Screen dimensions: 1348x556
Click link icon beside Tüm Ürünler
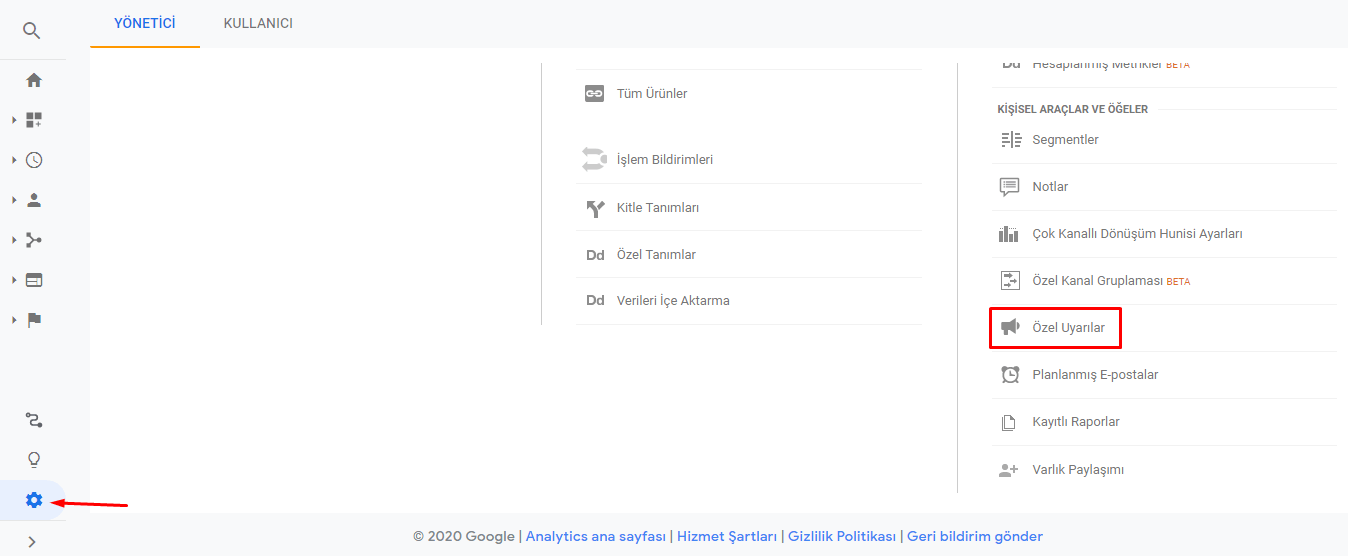pyautogui.click(x=595, y=94)
